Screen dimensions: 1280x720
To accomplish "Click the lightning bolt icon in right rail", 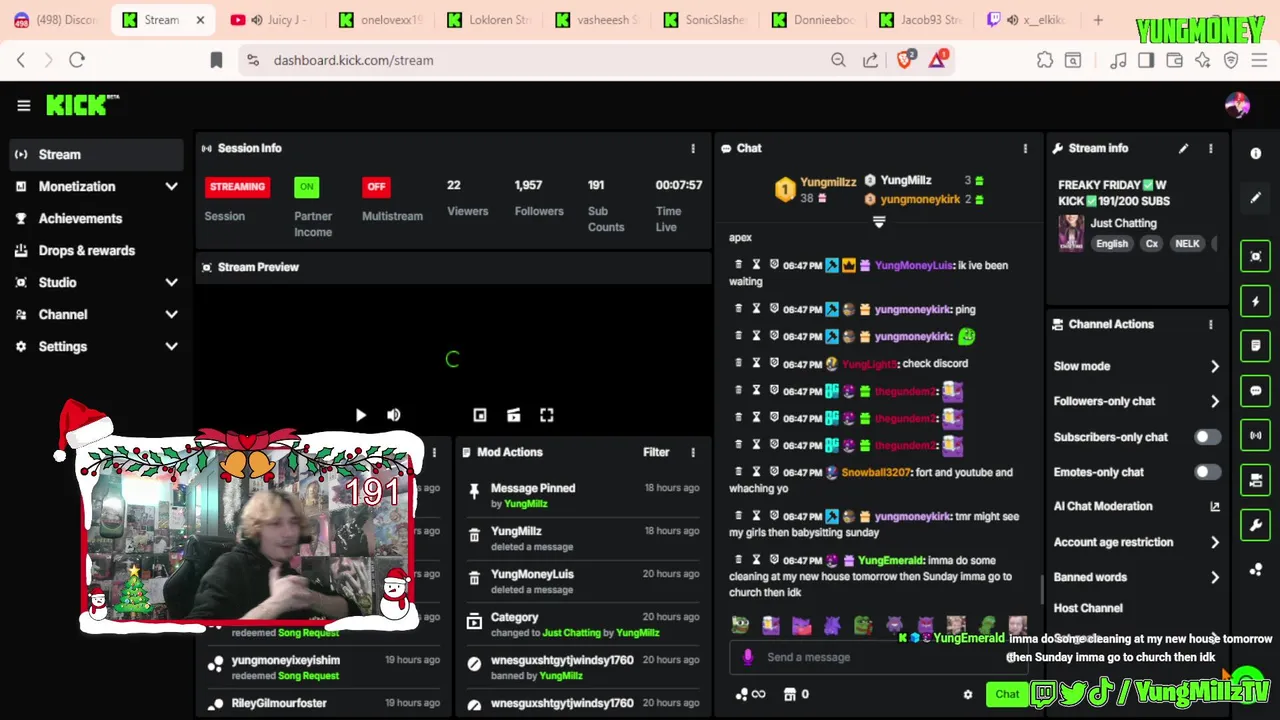I will tap(1256, 301).
